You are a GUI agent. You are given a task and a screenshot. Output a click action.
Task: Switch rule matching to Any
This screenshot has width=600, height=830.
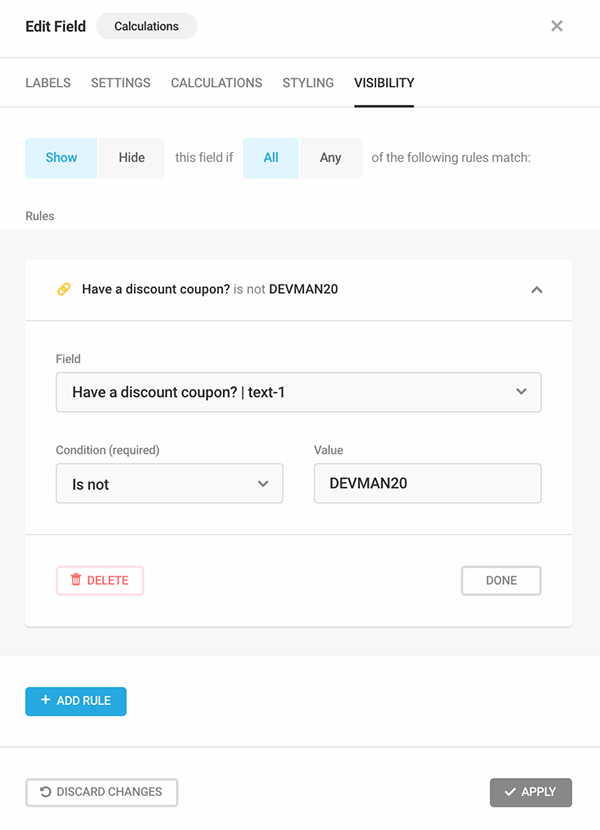coord(331,158)
